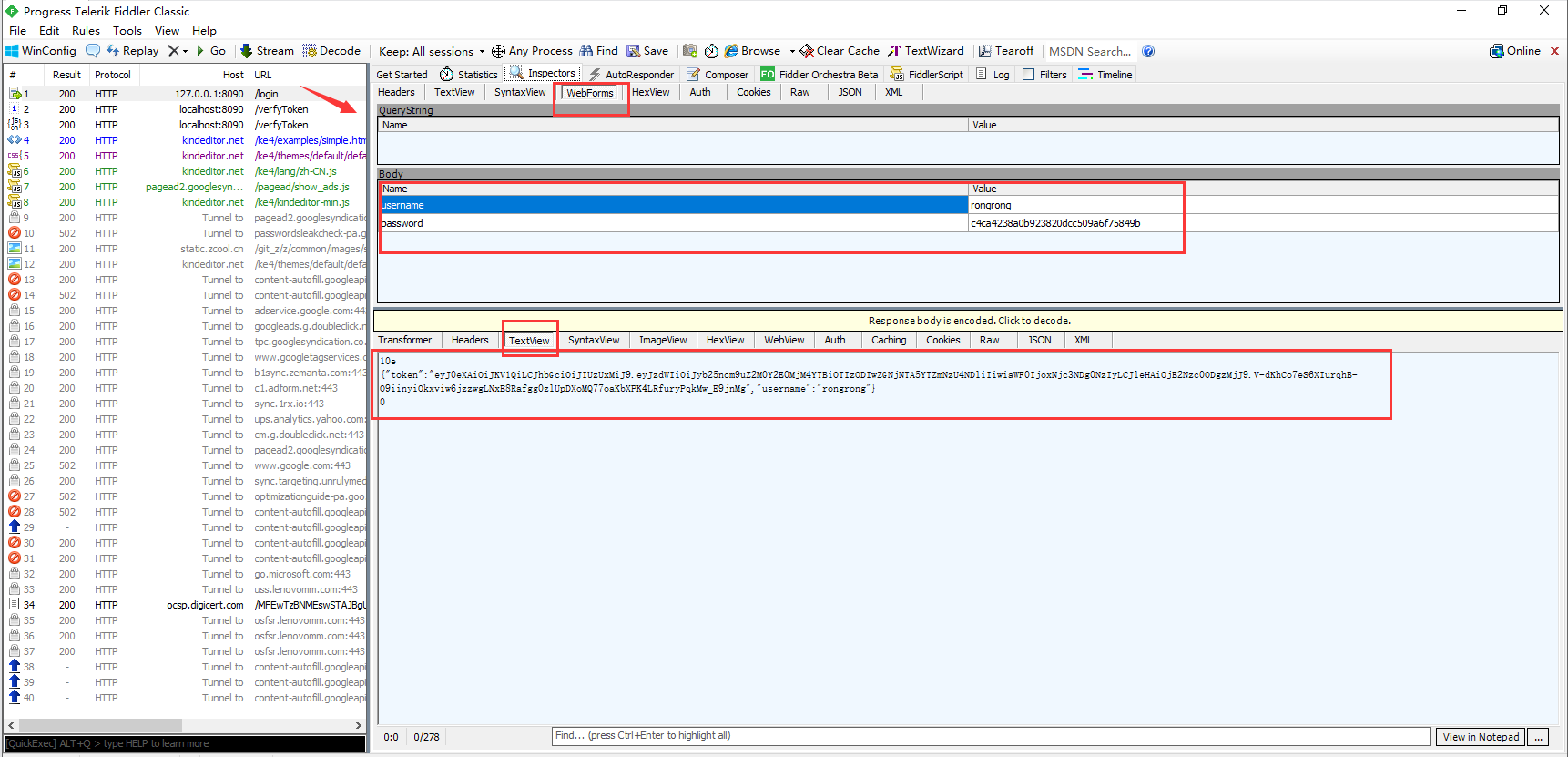Open the TextWizard tool
This screenshot has height=757, width=1568.
(x=926, y=51)
